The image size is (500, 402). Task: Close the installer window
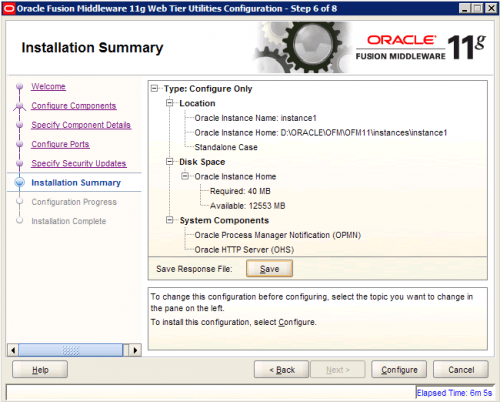(492, 8)
